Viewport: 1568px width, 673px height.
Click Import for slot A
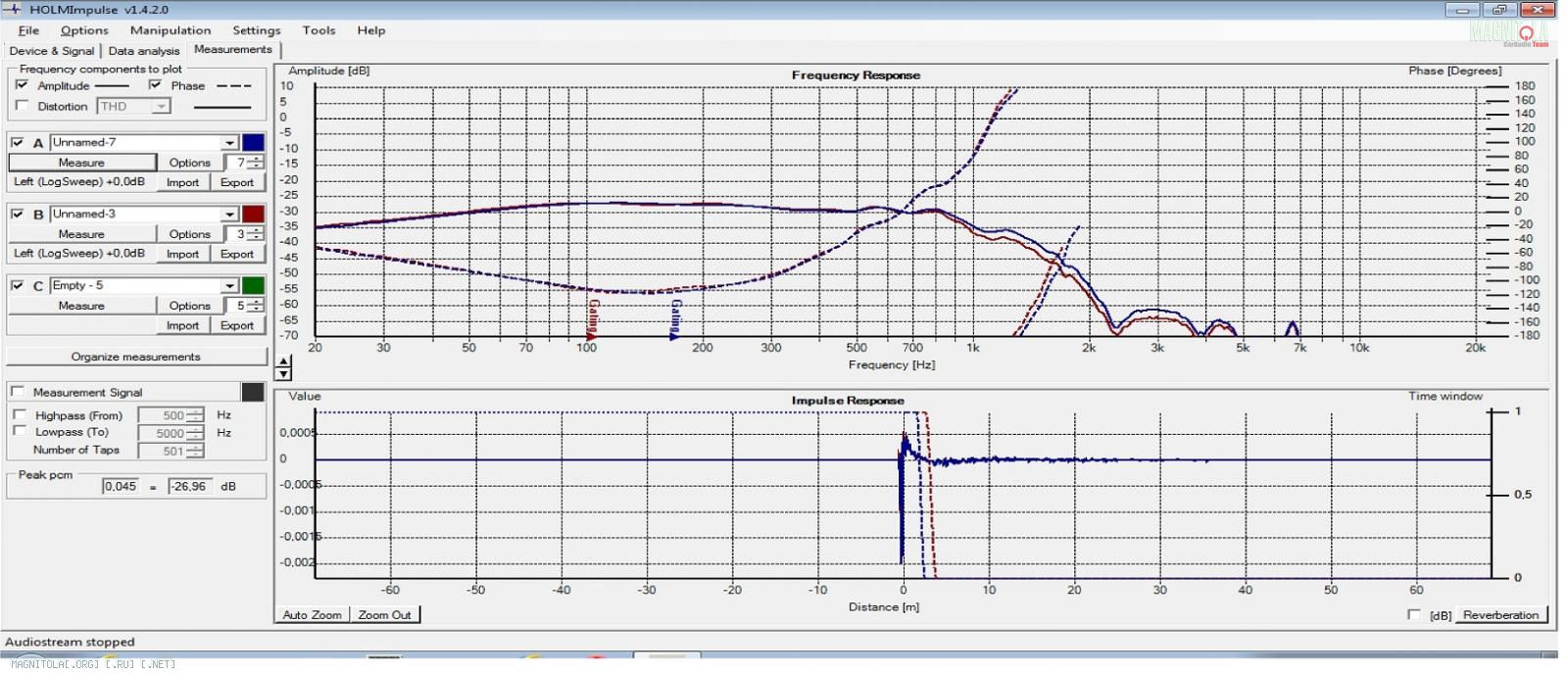[182, 182]
